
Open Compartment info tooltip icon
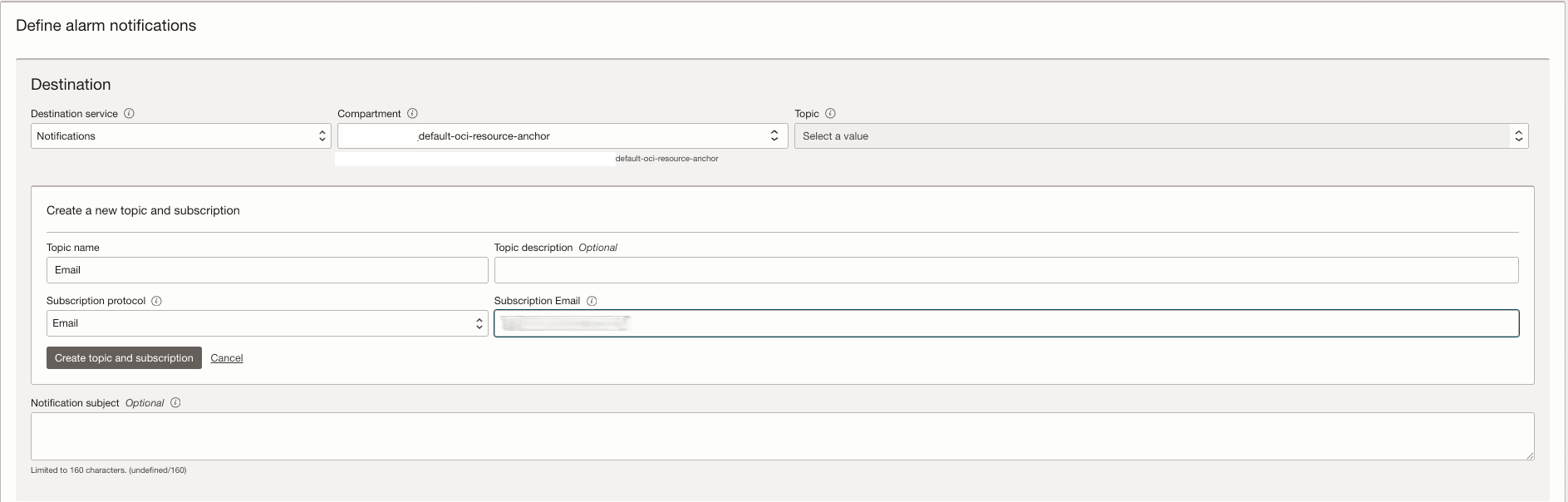click(412, 114)
